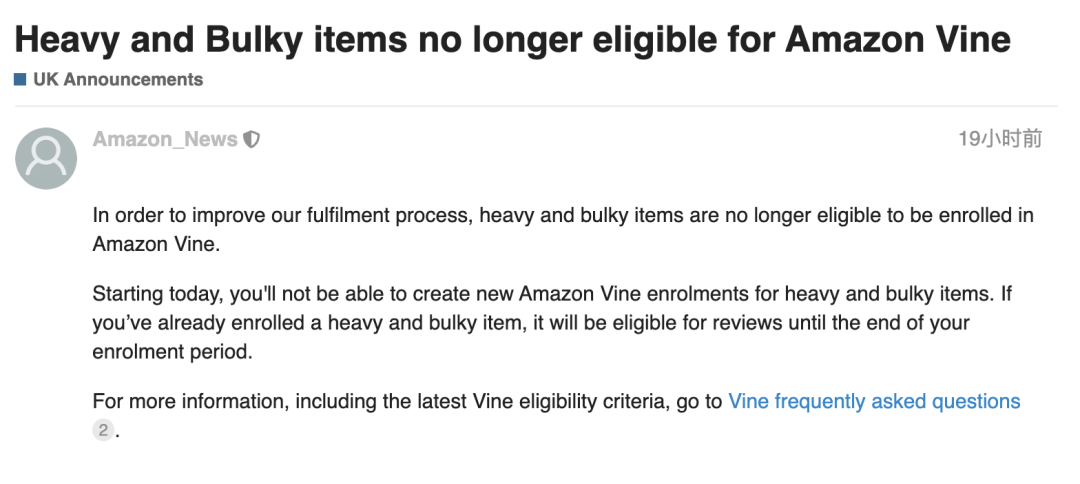
Task: Open the Amazon_News user profile name
Action: pos(165,140)
